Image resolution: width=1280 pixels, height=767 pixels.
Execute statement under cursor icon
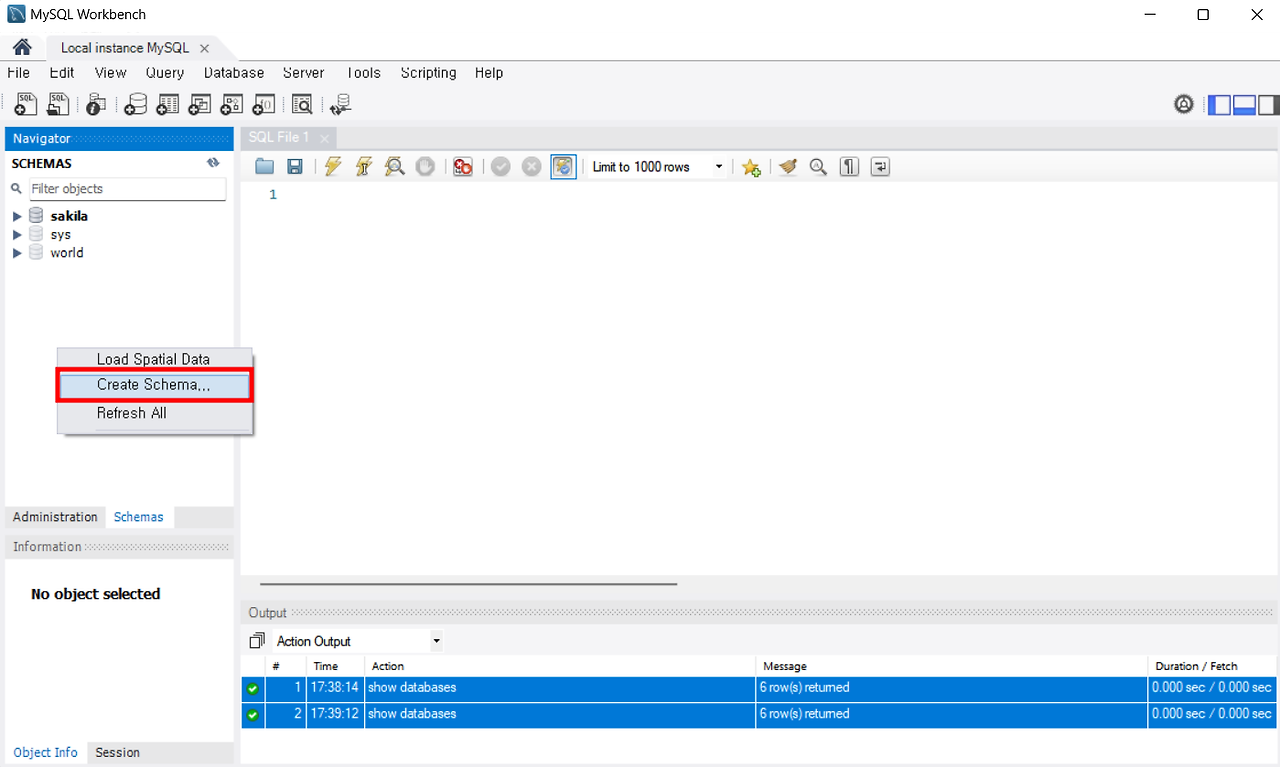tap(364, 167)
